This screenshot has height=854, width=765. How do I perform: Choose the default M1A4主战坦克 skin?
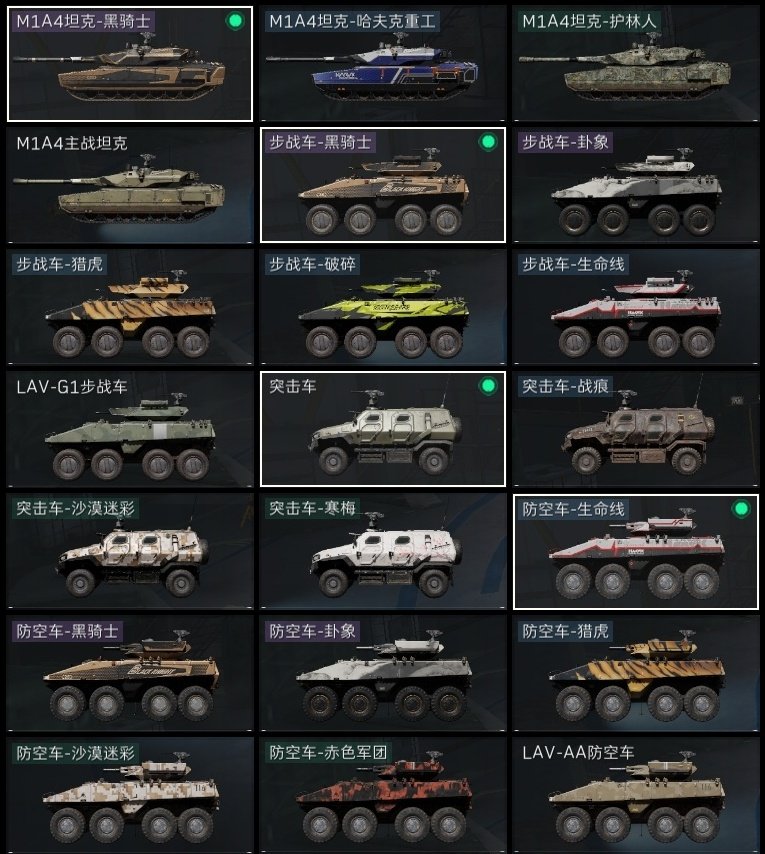click(x=130, y=185)
